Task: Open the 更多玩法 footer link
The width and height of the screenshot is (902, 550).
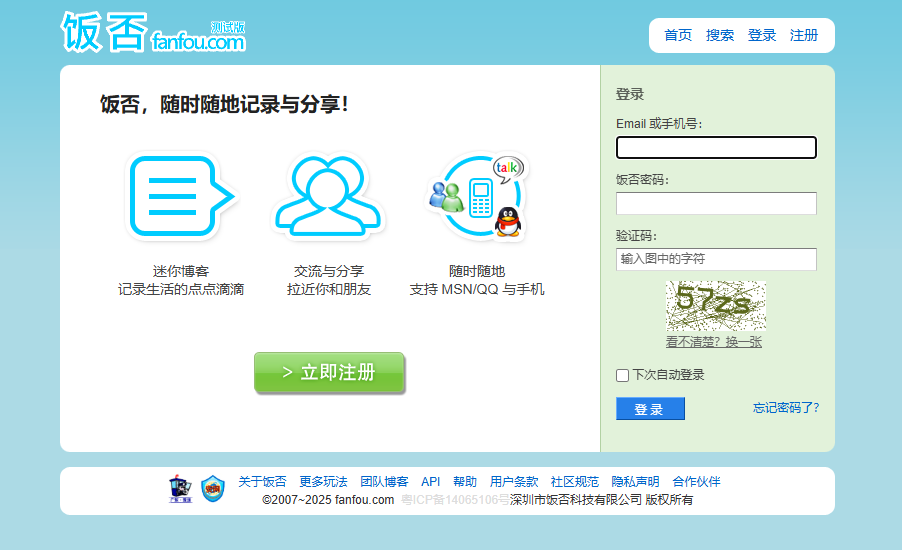Action: 323,482
